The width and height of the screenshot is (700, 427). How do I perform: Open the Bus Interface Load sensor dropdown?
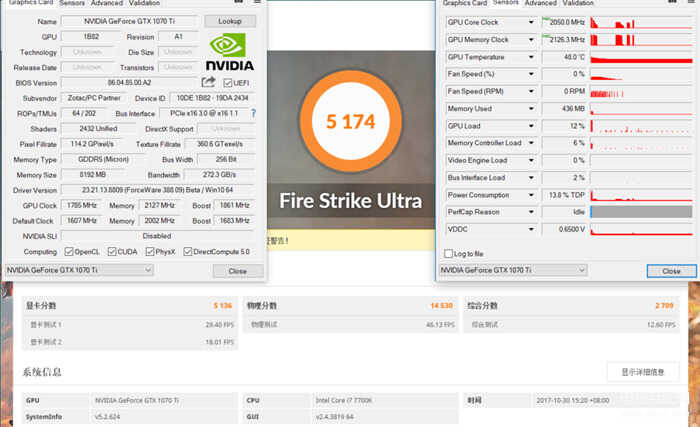point(531,178)
